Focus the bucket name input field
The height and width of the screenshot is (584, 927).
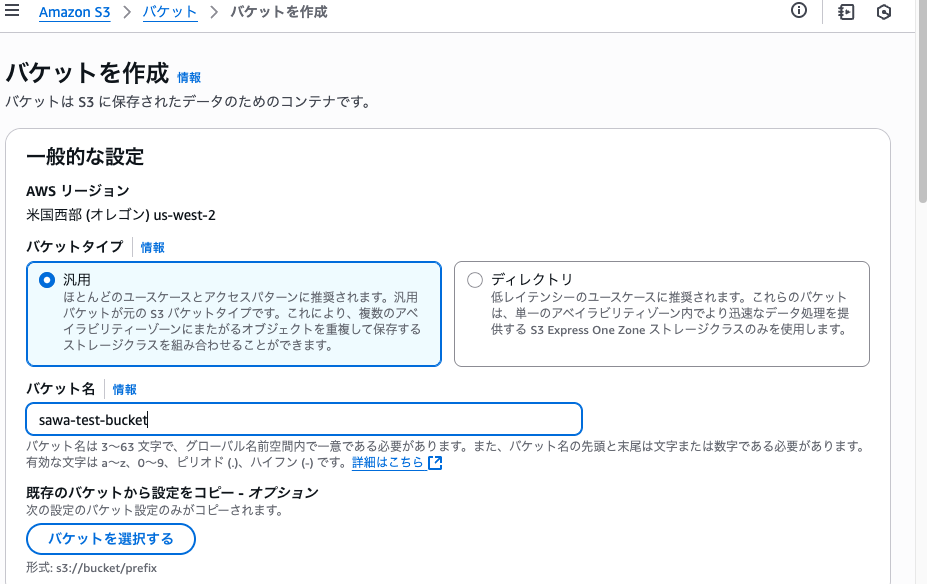[x=304, y=420]
